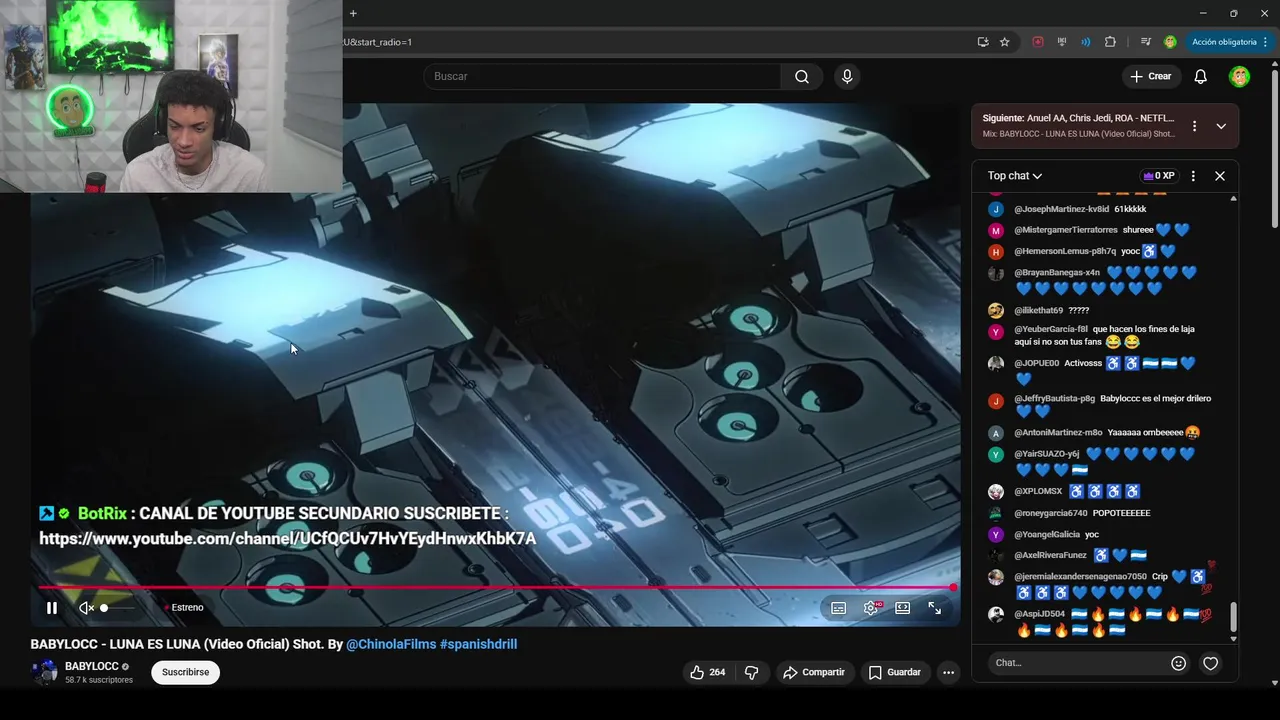Close the live chat panel
This screenshot has height=720, width=1280.
[1220, 176]
